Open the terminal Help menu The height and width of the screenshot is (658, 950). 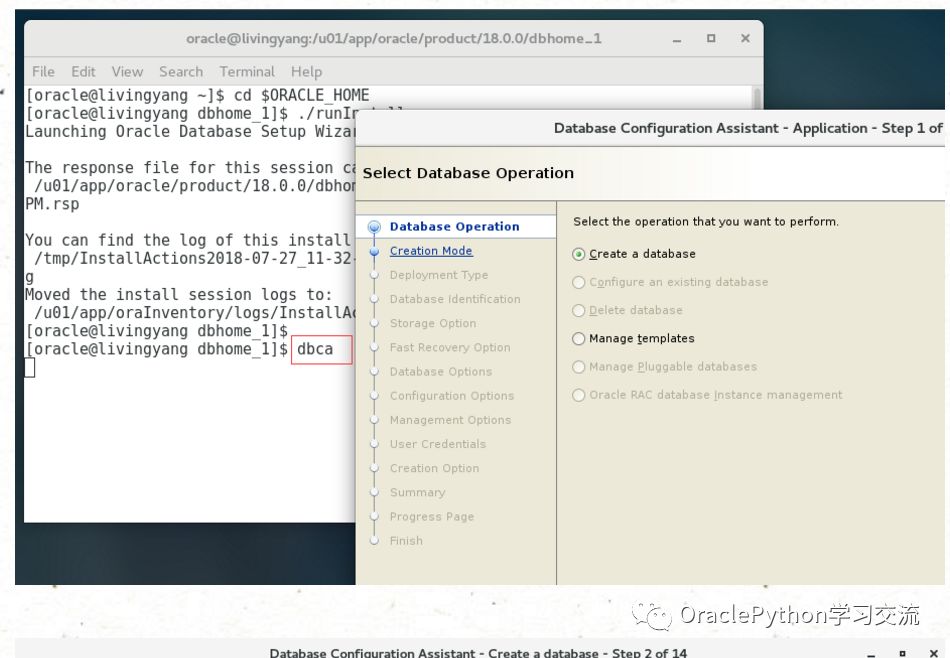click(306, 71)
